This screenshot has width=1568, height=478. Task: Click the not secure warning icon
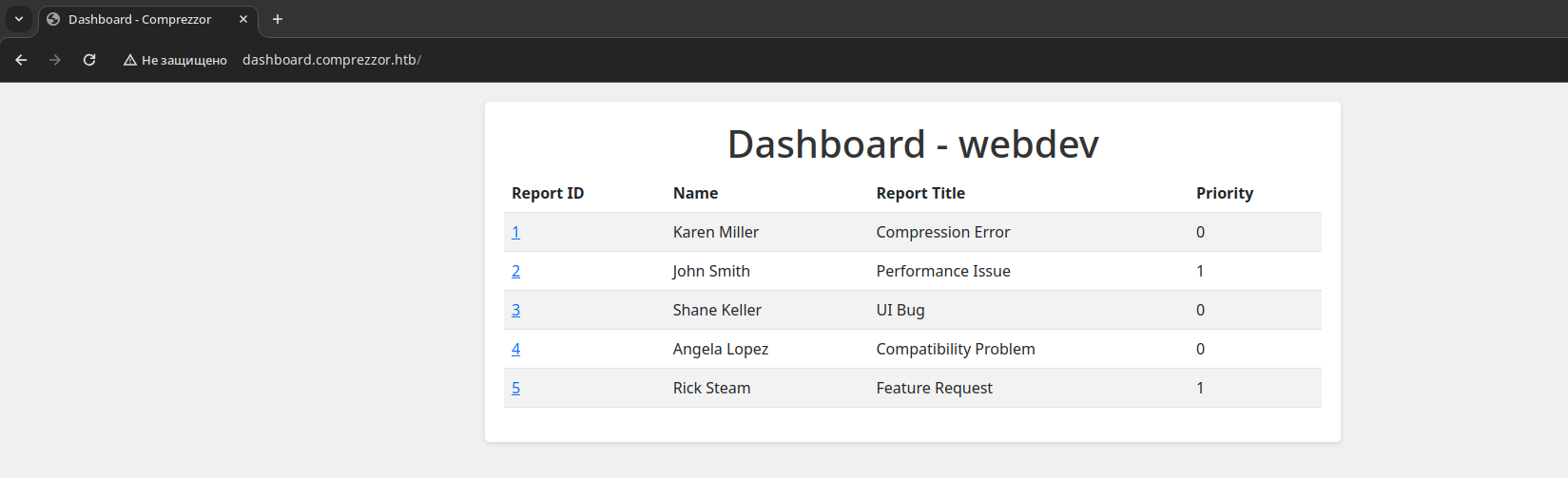click(130, 60)
